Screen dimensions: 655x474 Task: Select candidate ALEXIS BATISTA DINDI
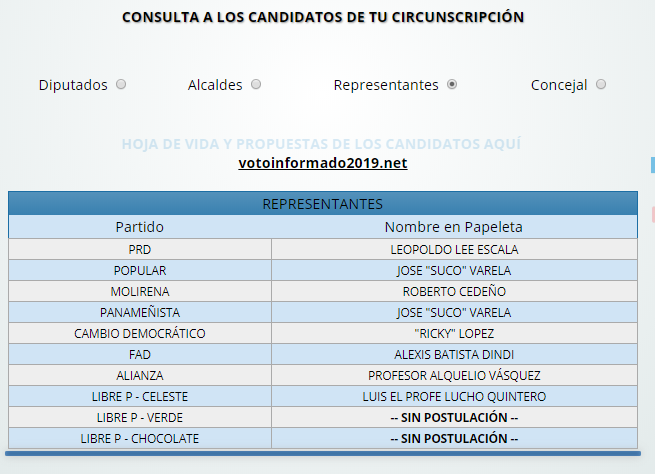point(454,355)
